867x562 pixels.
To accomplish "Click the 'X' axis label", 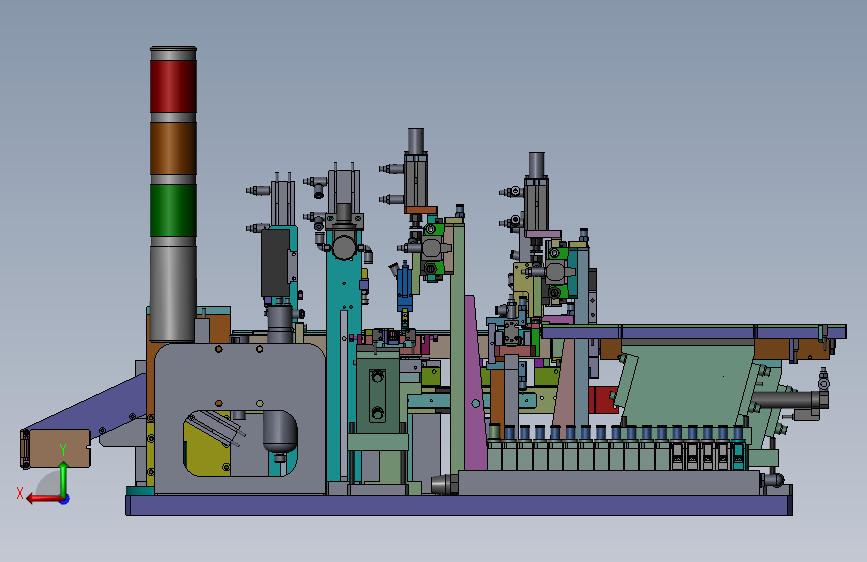I will click(x=20, y=493).
